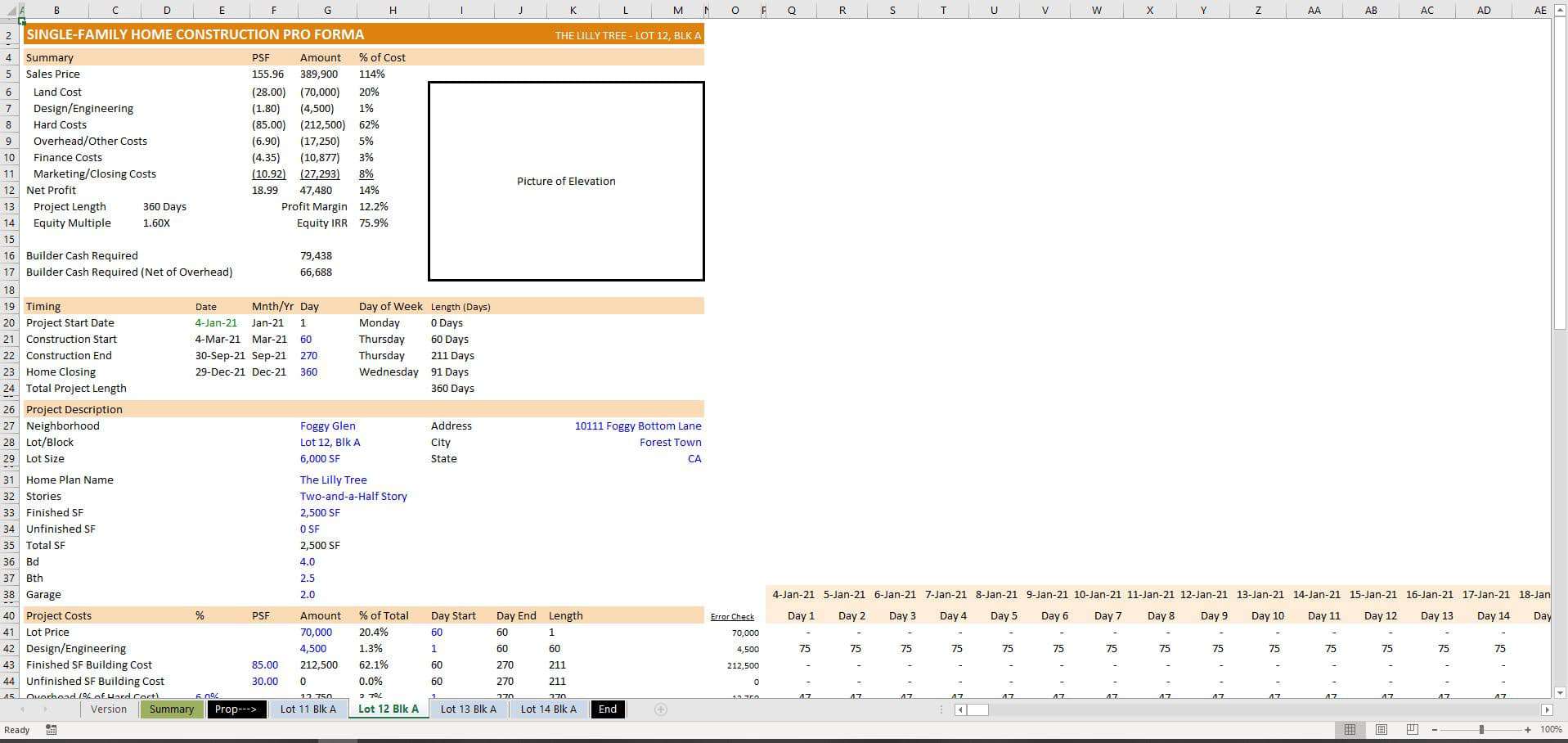Click the vertical scrollbar down arrow
This screenshot has width=1568, height=743.
[x=1559, y=692]
